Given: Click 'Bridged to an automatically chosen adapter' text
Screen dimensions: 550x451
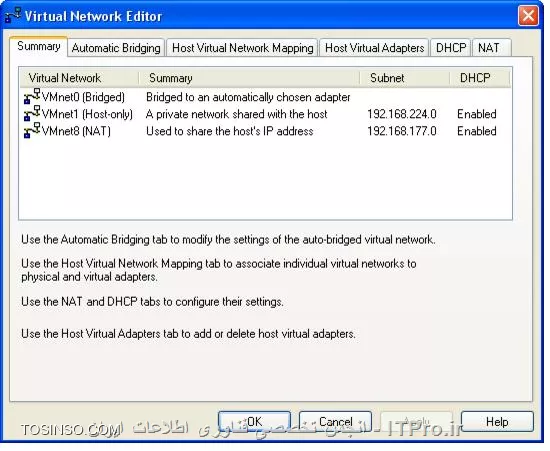Looking at the screenshot, I should point(248,97).
